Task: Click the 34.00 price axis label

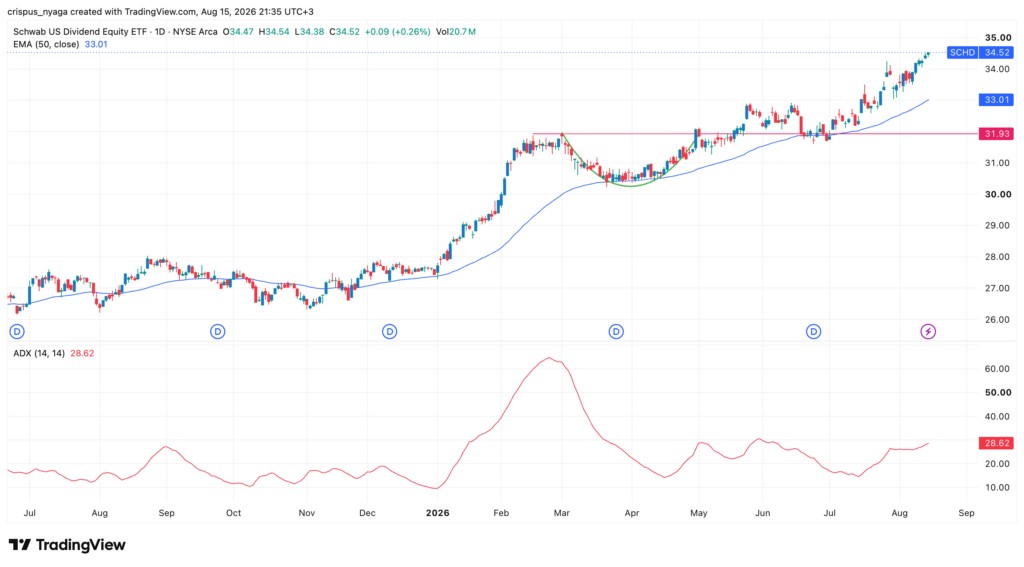Action: 998,69
